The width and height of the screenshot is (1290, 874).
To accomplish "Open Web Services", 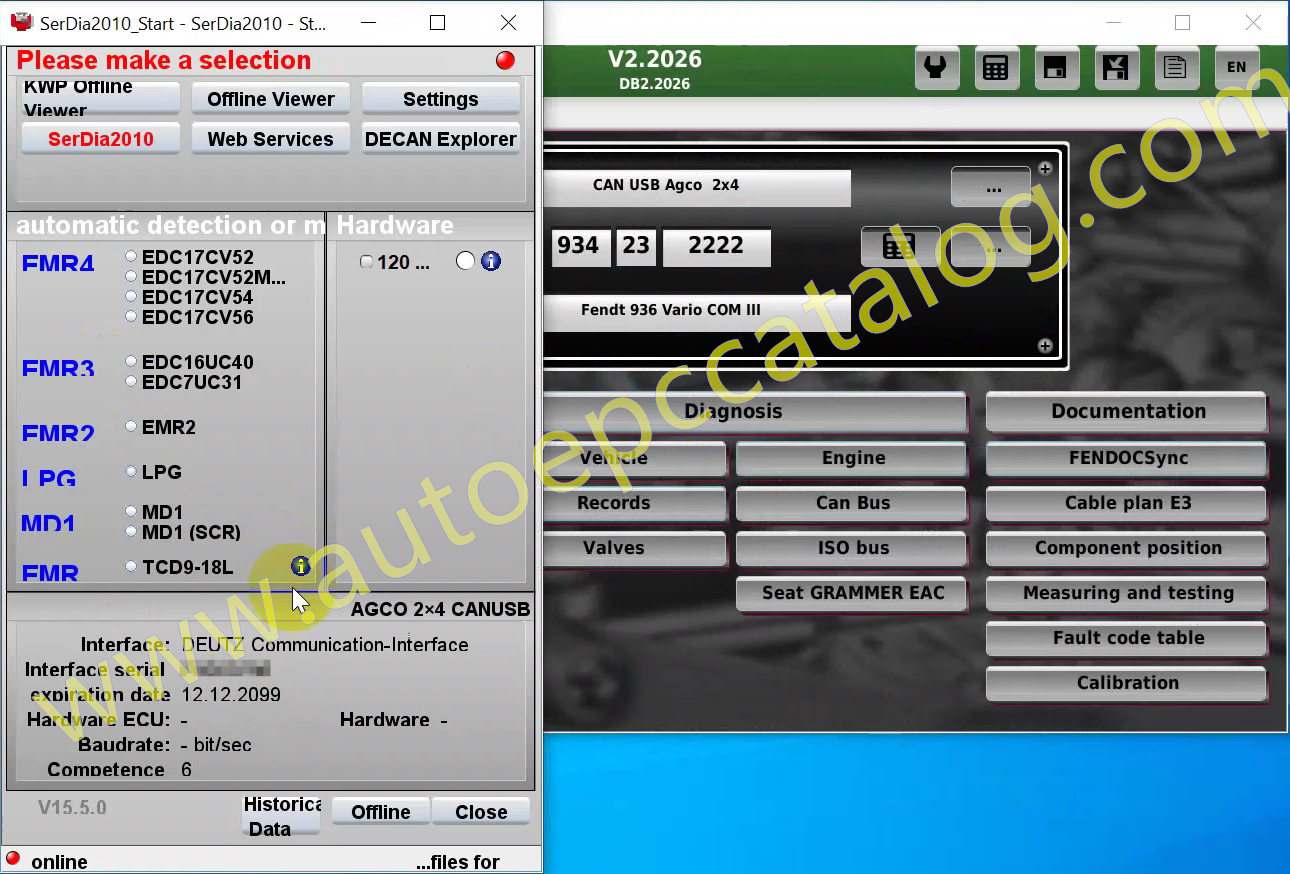I will [271, 139].
